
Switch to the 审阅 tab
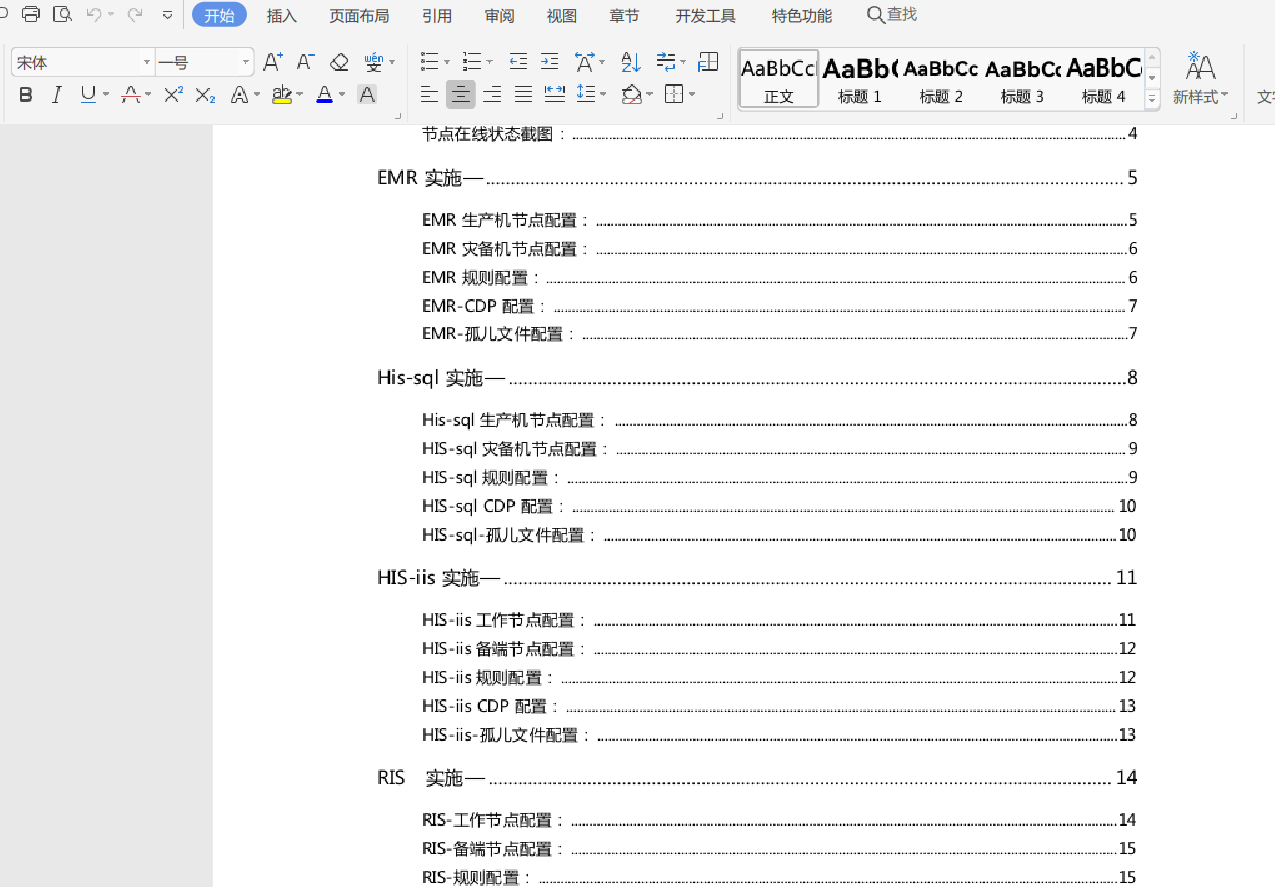pos(500,16)
